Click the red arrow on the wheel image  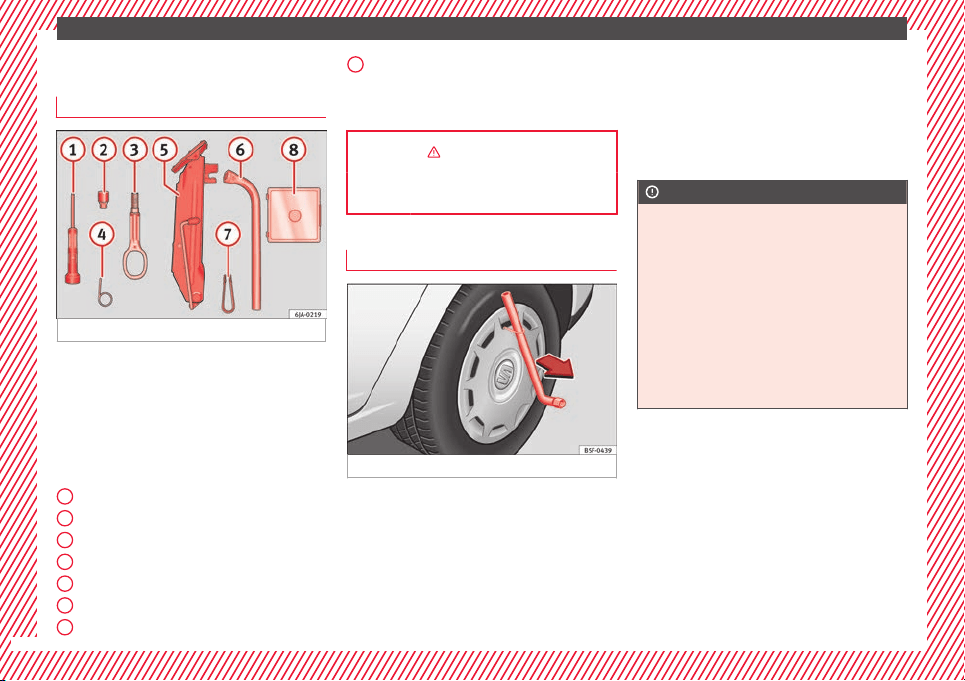556,365
